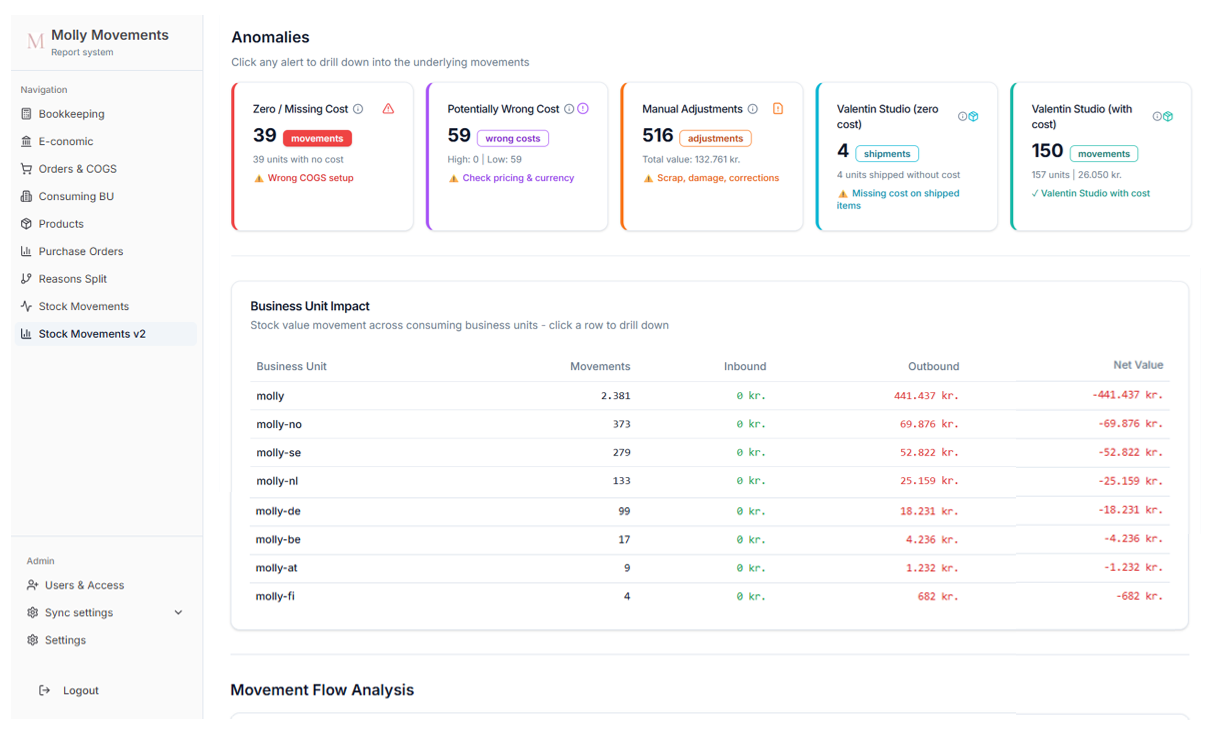
Task: Click info icon beside Manual Adjustments title
Action: click(752, 110)
